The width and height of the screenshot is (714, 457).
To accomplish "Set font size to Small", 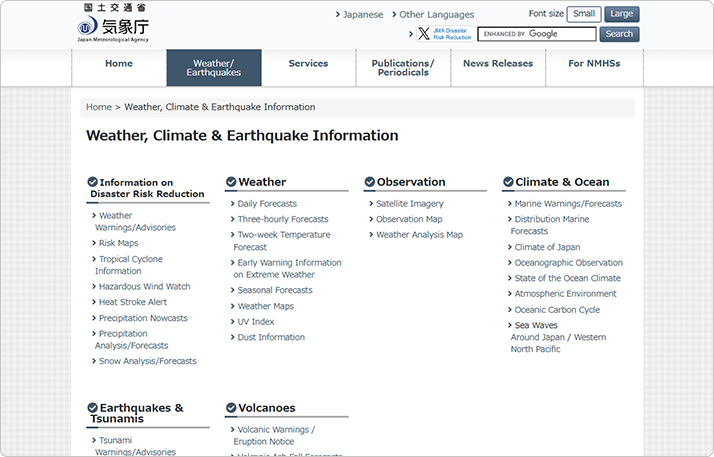I will [x=584, y=14].
